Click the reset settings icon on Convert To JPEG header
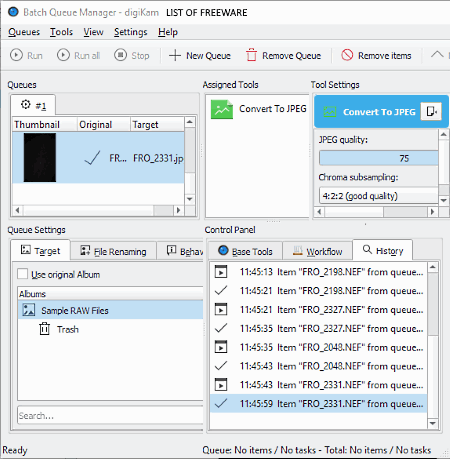The image size is (450, 459). [x=431, y=111]
